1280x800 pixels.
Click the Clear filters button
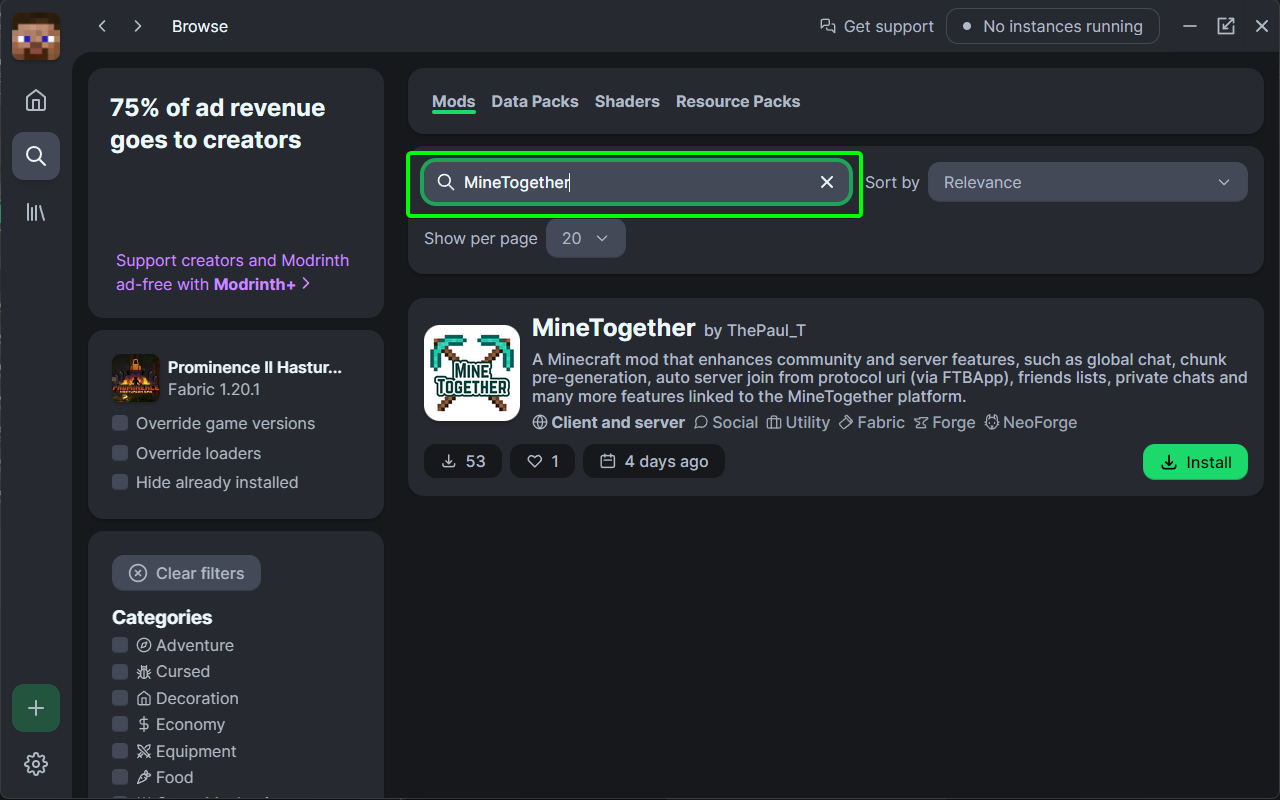point(186,573)
